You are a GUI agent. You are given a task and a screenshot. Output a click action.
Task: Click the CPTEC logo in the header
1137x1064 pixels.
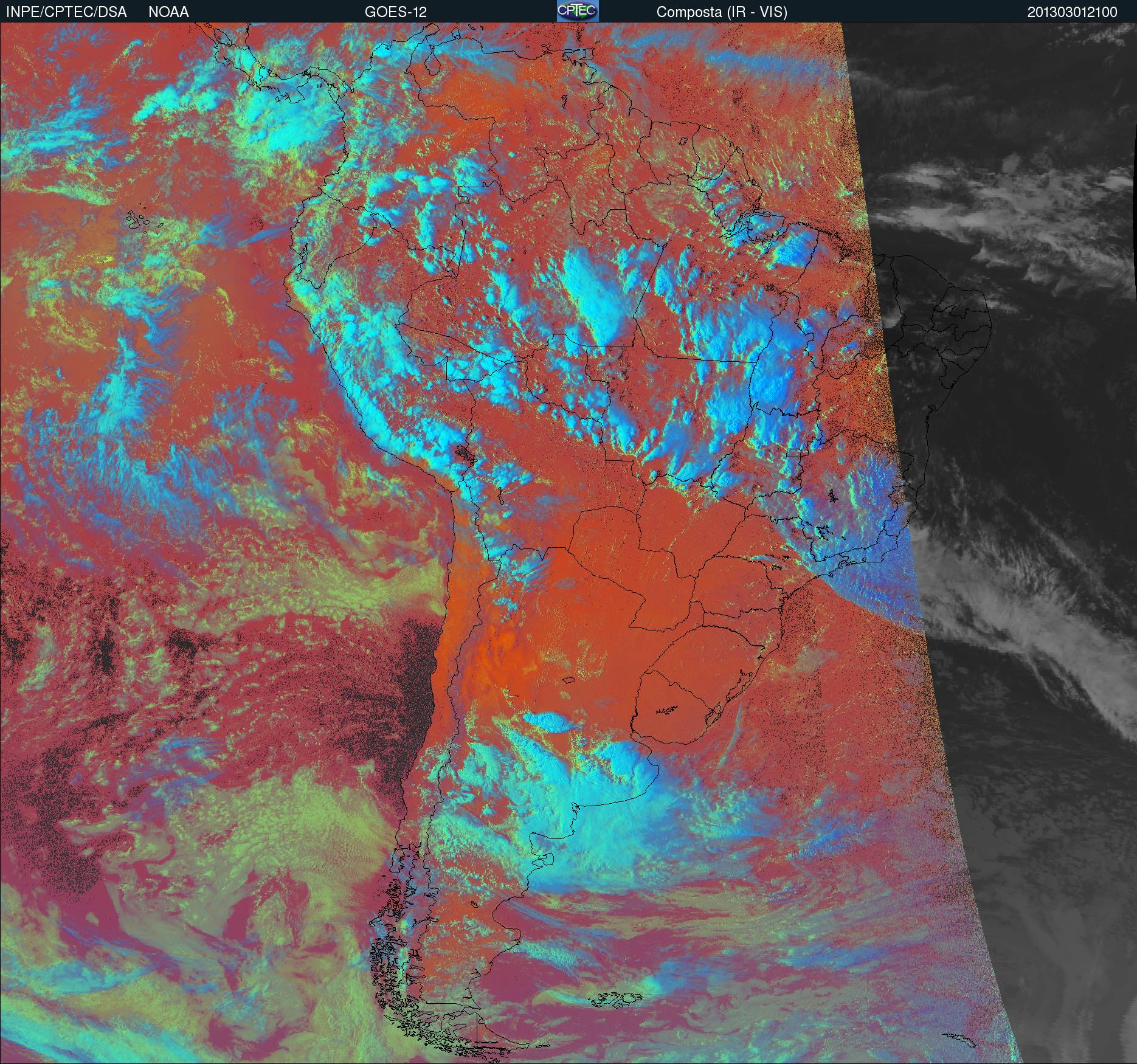click(578, 11)
